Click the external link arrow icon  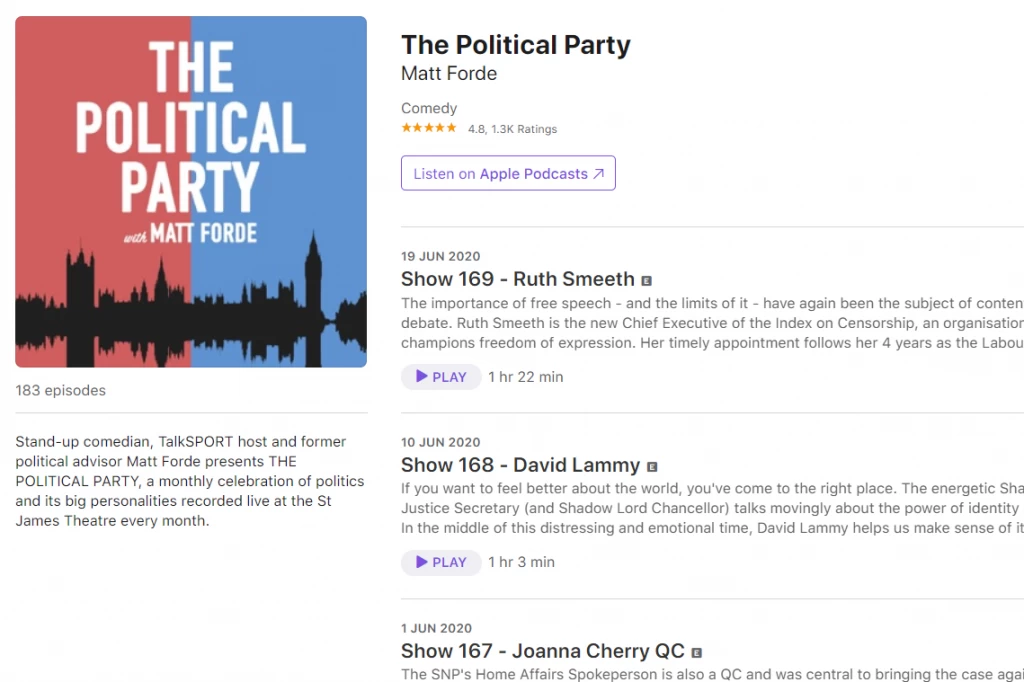click(599, 173)
